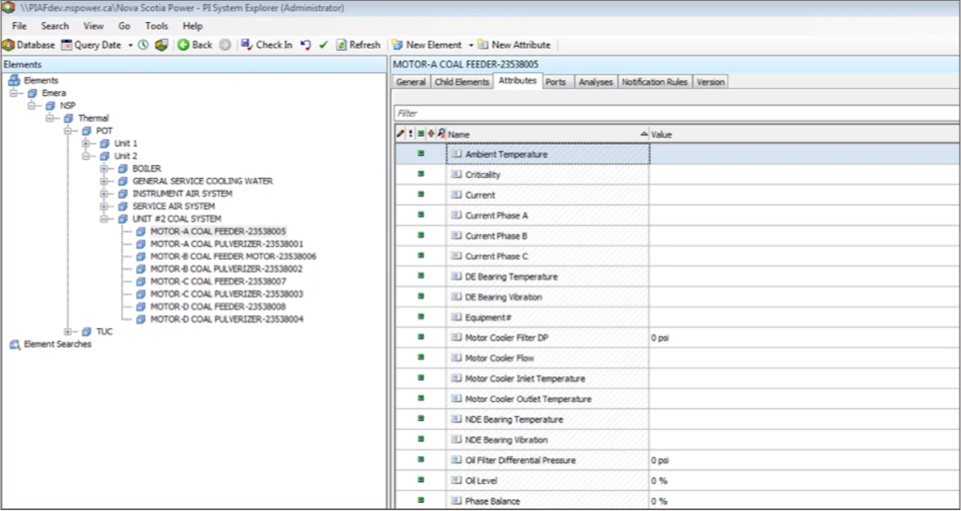Expand the BOILER node
The height and width of the screenshot is (511, 961).
pyautogui.click(x=104, y=168)
